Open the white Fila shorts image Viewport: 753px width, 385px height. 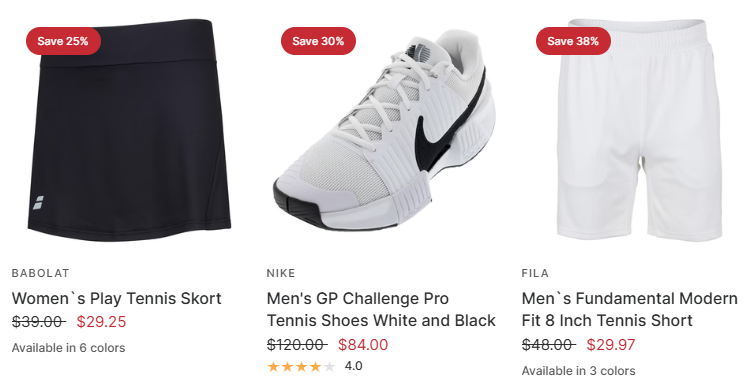639,130
